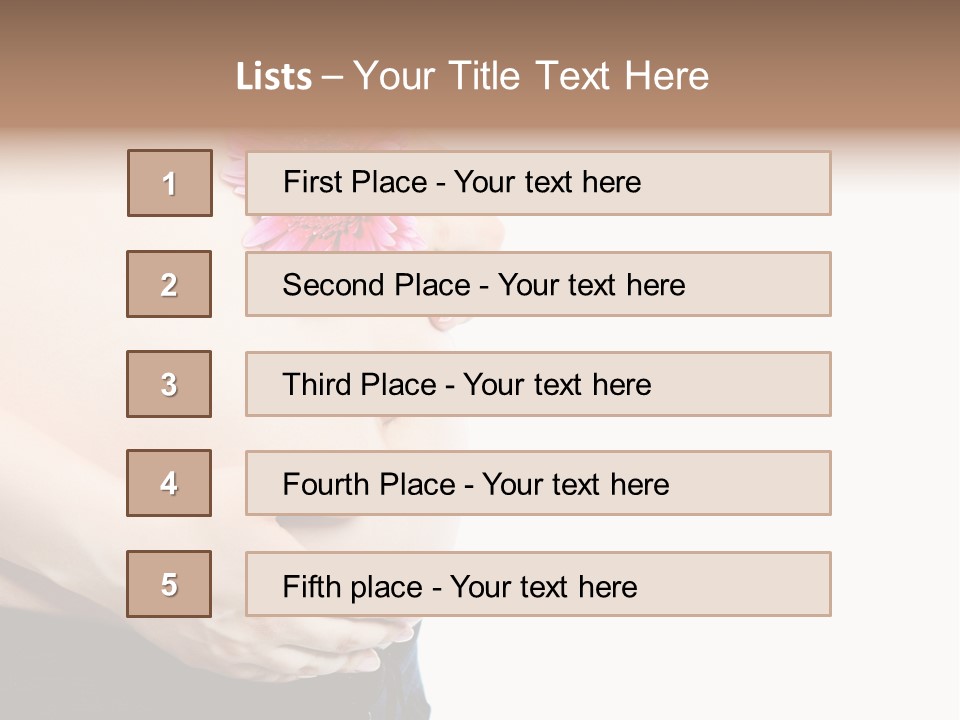The image size is (960, 720).
Task: Click the numbered box labeled 1
Action: (x=170, y=183)
